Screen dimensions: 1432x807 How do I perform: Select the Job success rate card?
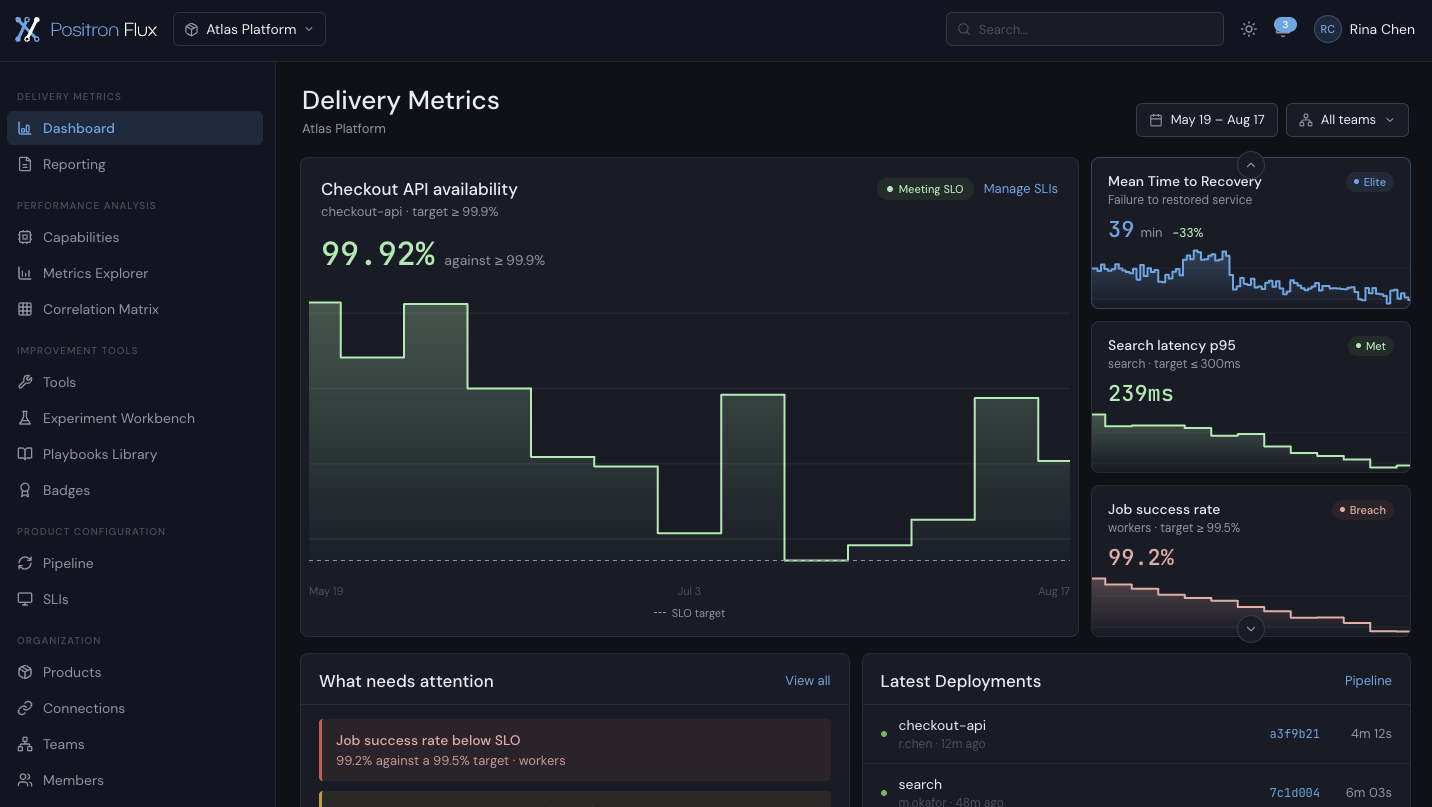coord(1250,561)
